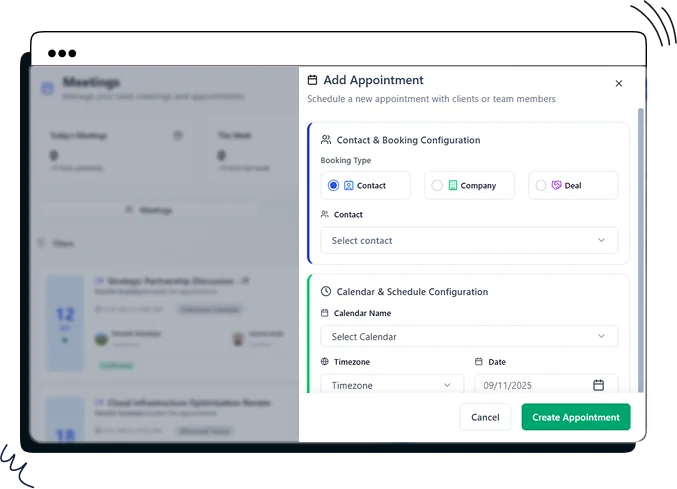The image size is (677, 489).
Task: Click the people icon in Contact & Booking Configuration
Action: pyautogui.click(x=326, y=140)
